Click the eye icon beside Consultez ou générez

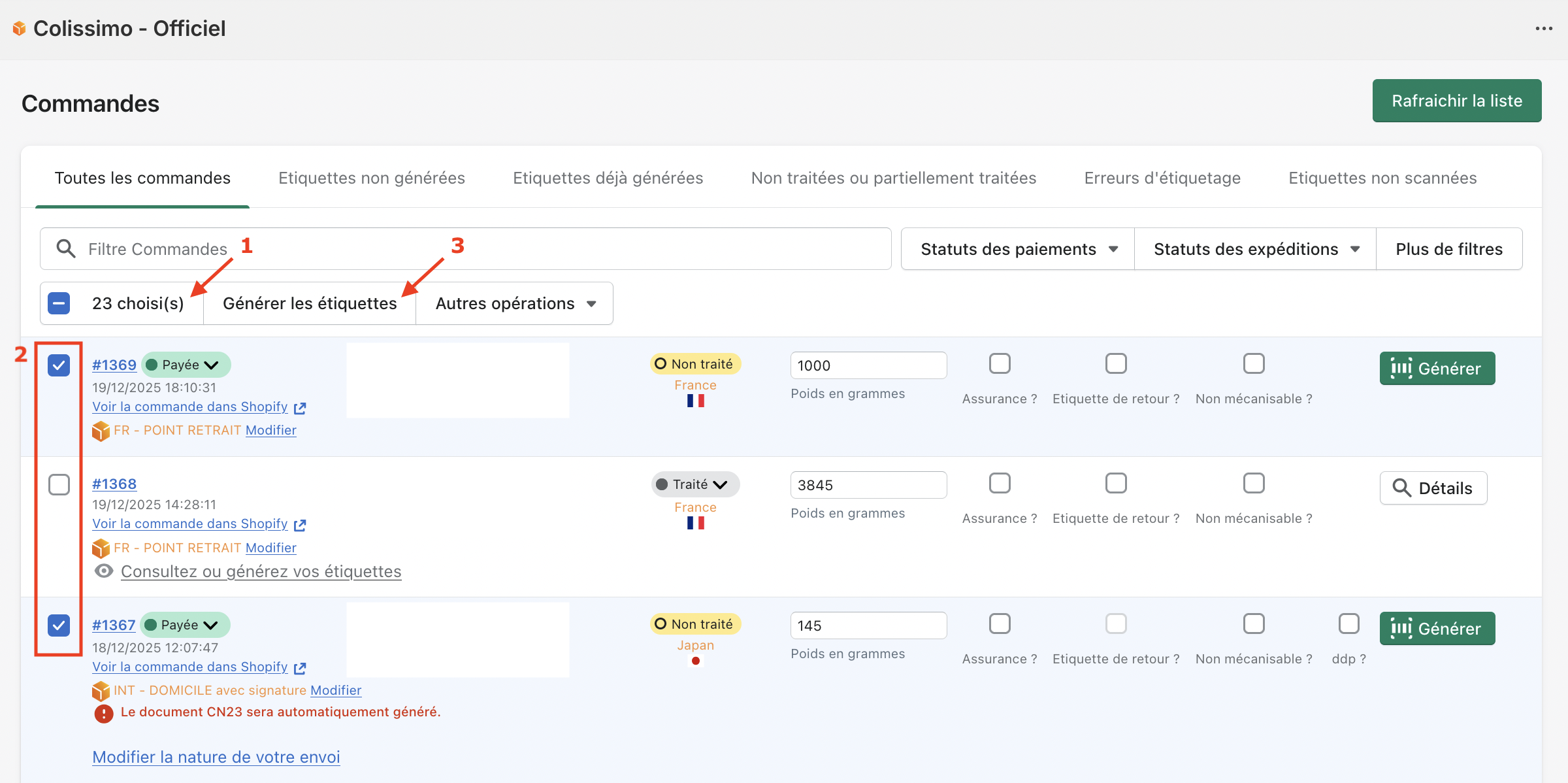[103, 571]
